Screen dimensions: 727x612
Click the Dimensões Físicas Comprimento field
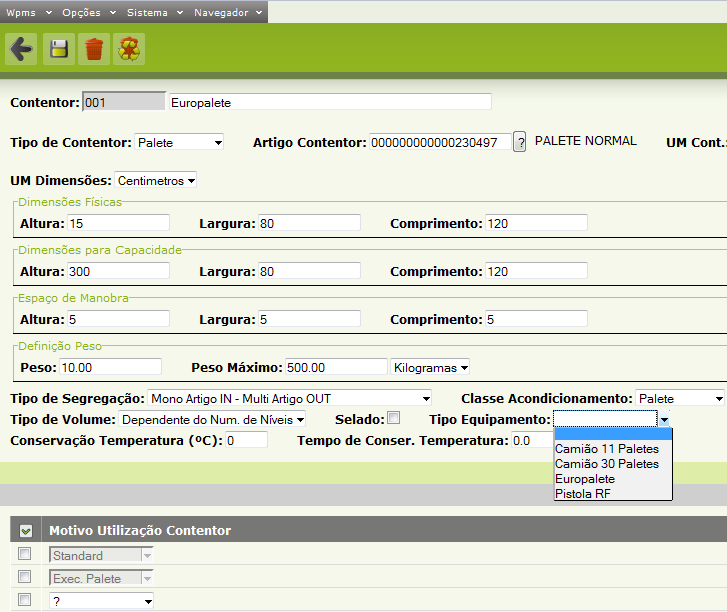coord(536,223)
